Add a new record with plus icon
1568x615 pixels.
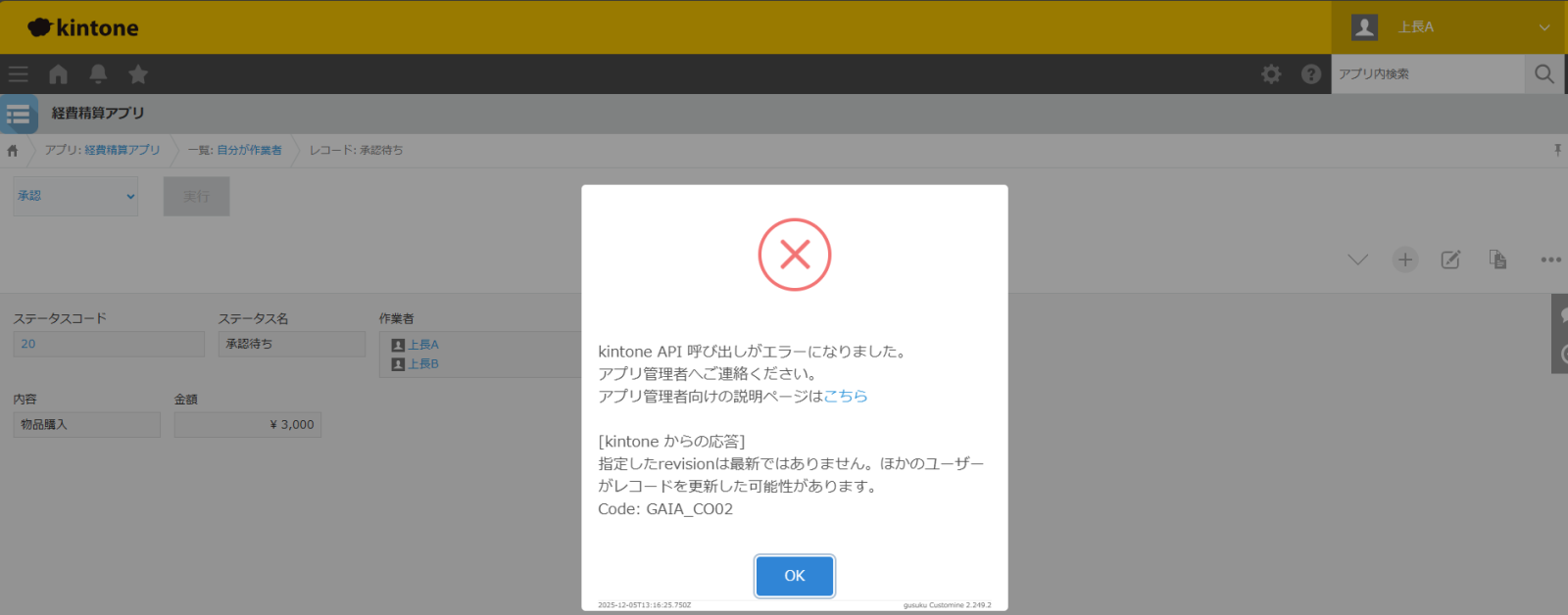click(1404, 260)
